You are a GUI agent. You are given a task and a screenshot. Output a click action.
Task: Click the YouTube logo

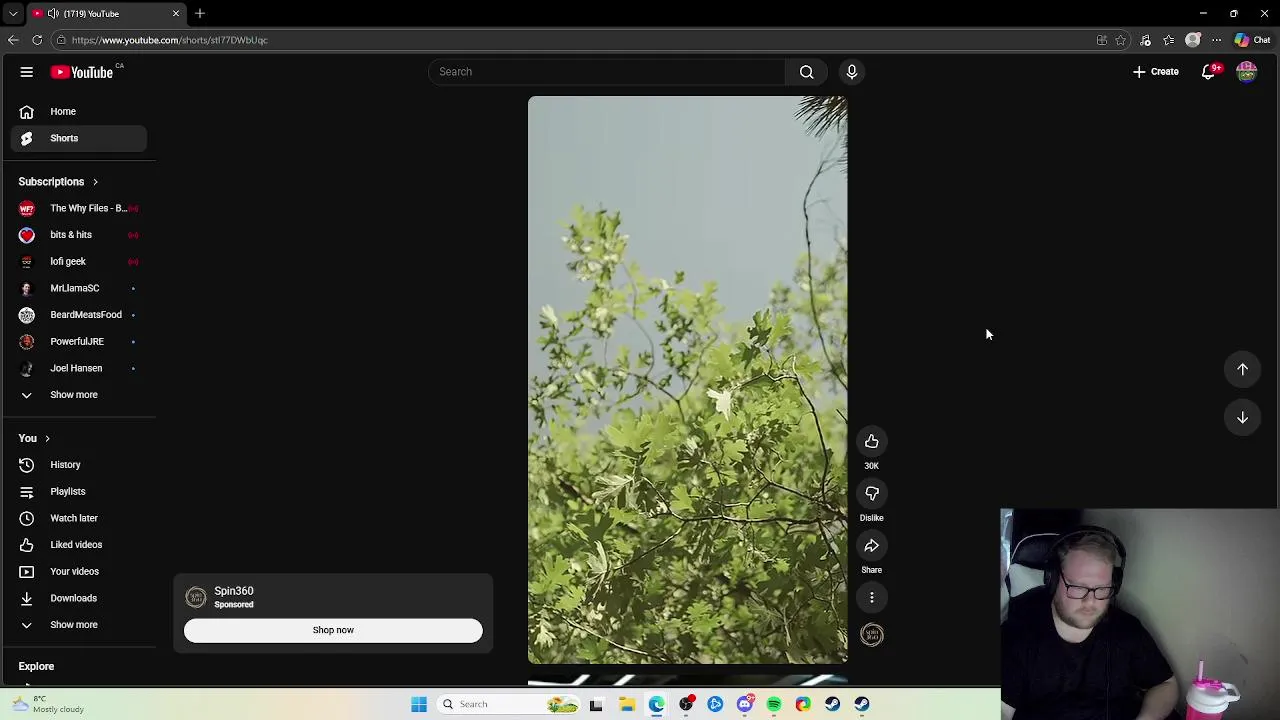[82, 72]
